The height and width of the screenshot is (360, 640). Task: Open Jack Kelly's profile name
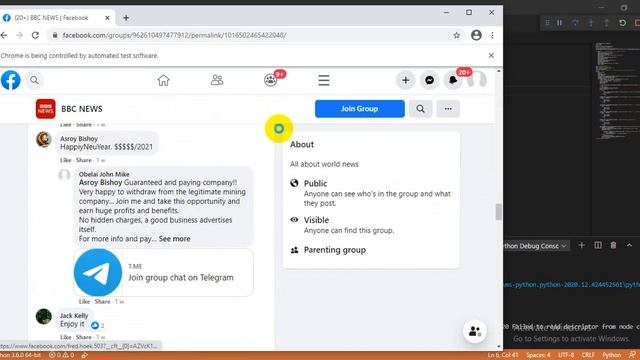(x=74, y=316)
